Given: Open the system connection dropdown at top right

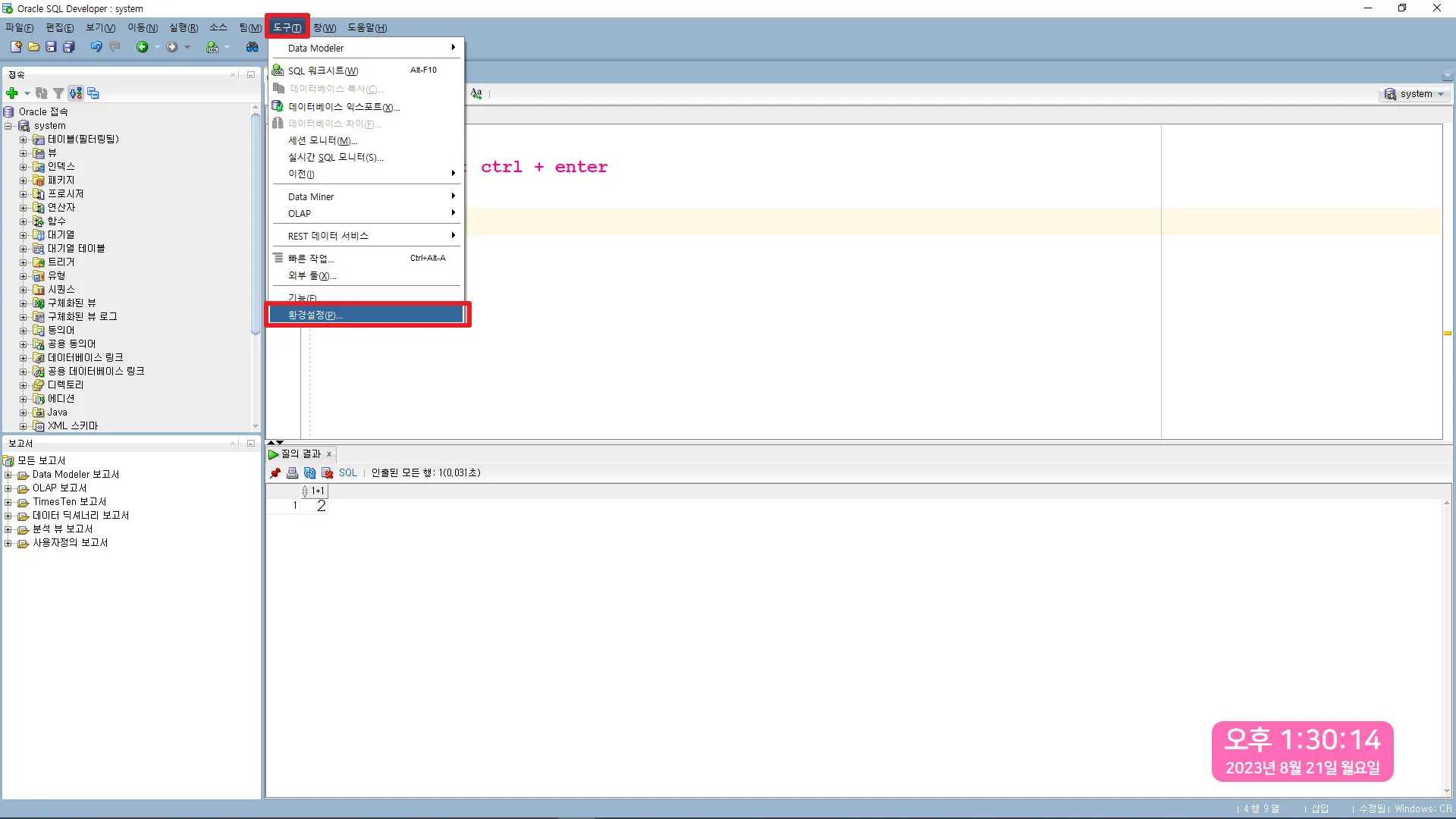Looking at the screenshot, I should 1414,94.
